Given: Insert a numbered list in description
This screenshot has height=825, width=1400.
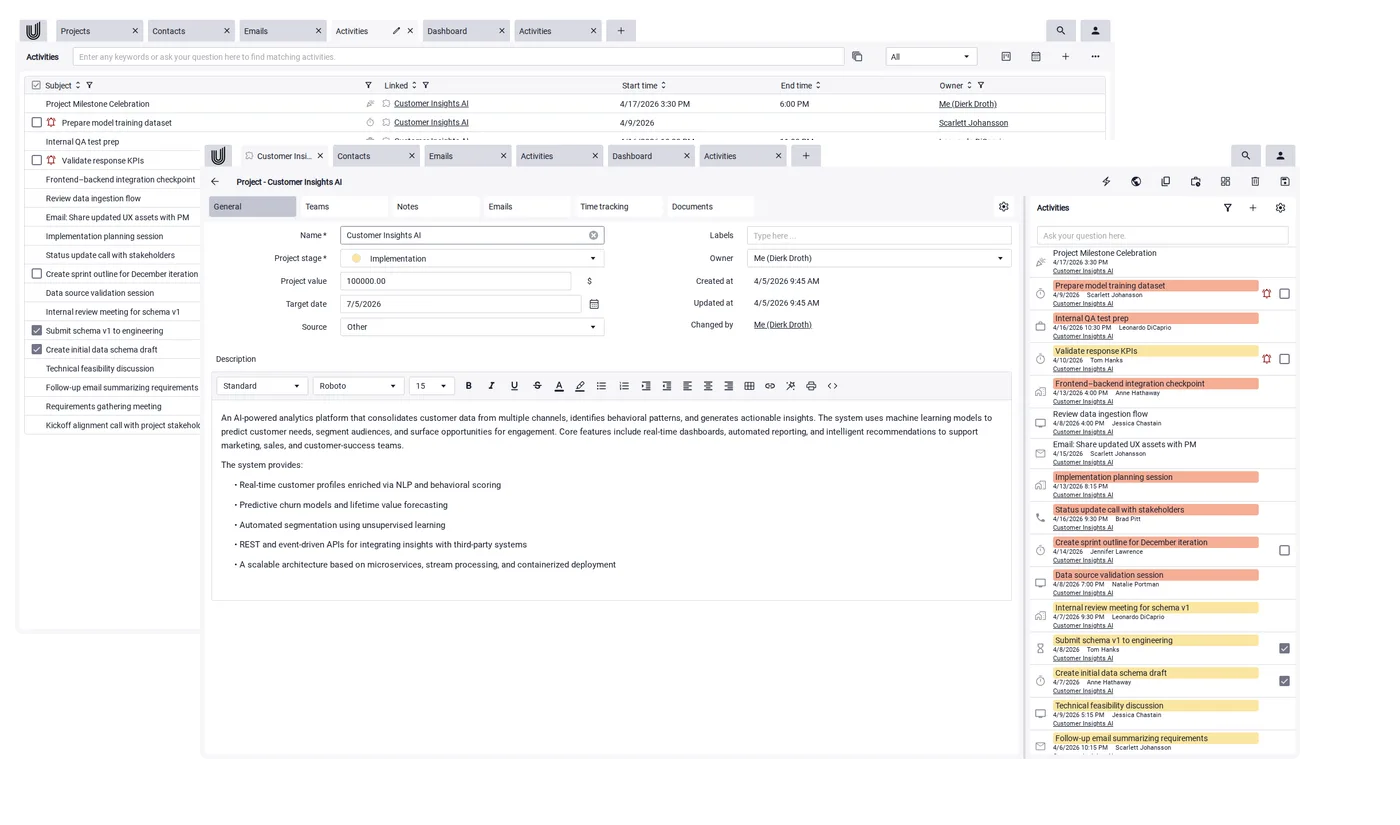Looking at the screenshot, I should point(624,386).
